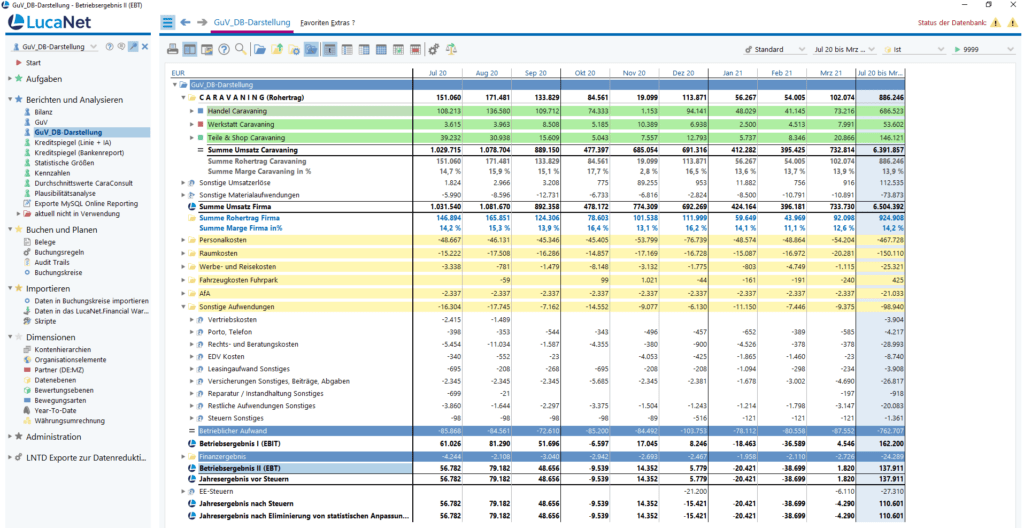Open the hamburger menu icon
Viewport: 1024px width, 528px height.
pos(167,22)
